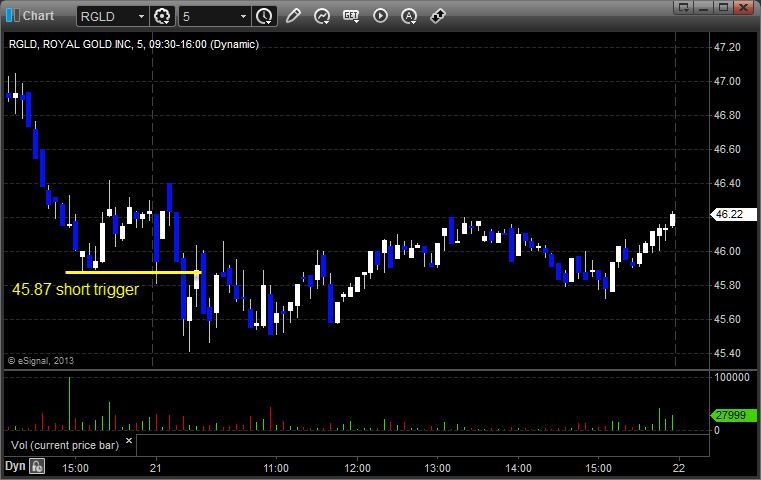
Task: Click the 13:00 time axis label
Action: point(437,468)
